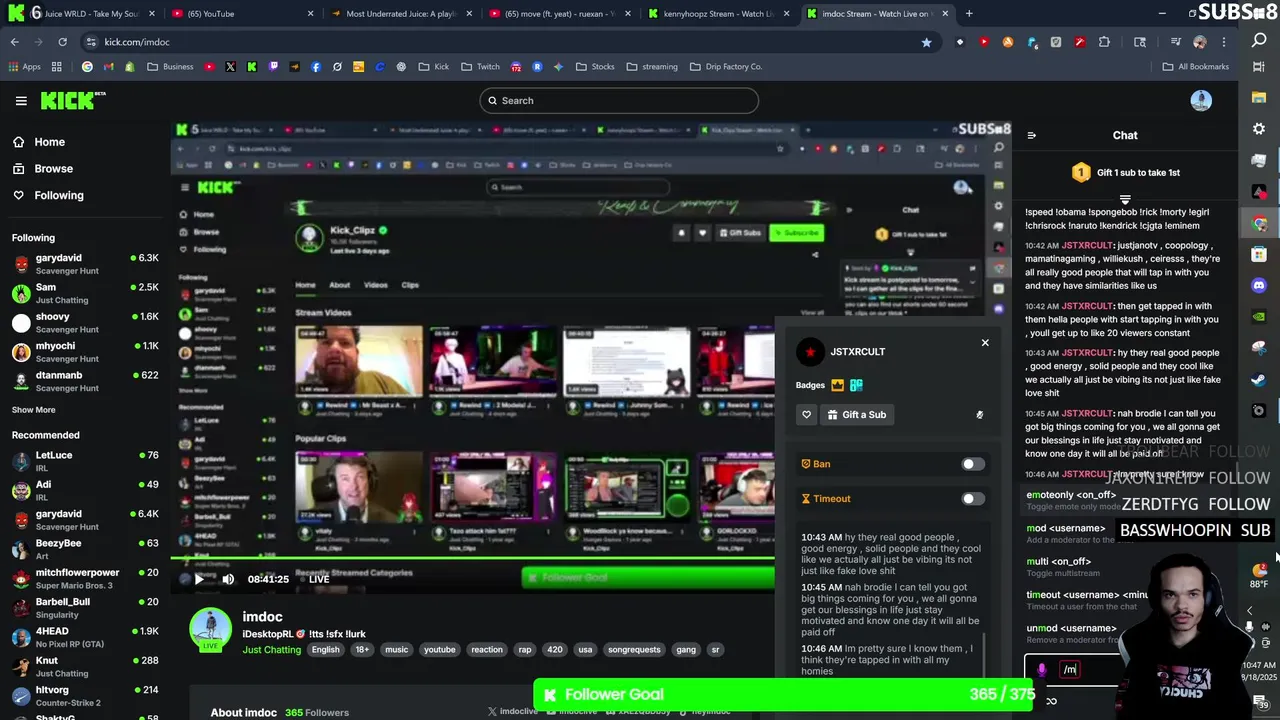Open Browse in Kick sidebar
This screenshot has height=720, width=1280.
point(53,169)
